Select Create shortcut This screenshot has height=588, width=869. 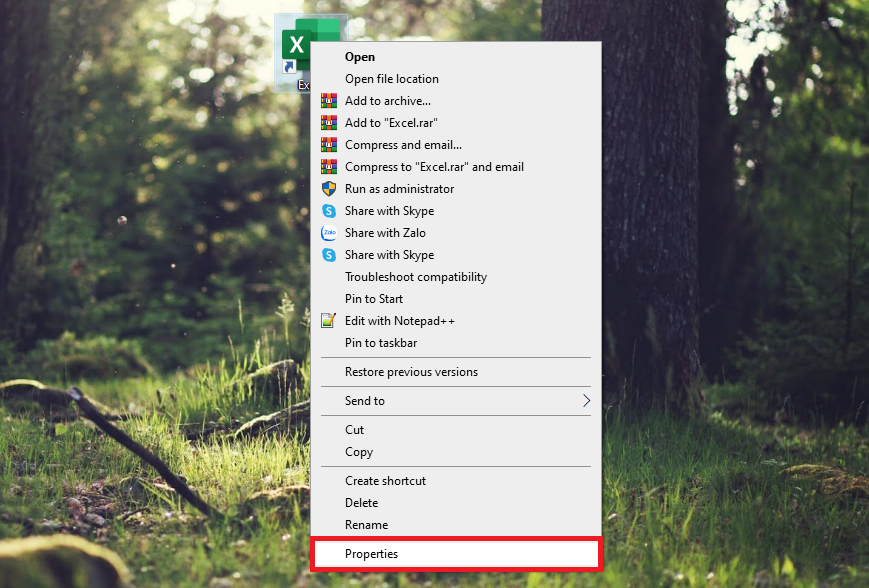(456, 480)
